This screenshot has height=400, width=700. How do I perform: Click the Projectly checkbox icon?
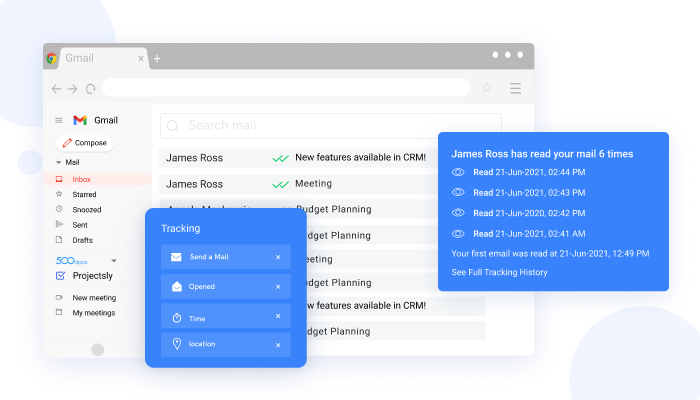pos(60,275)
